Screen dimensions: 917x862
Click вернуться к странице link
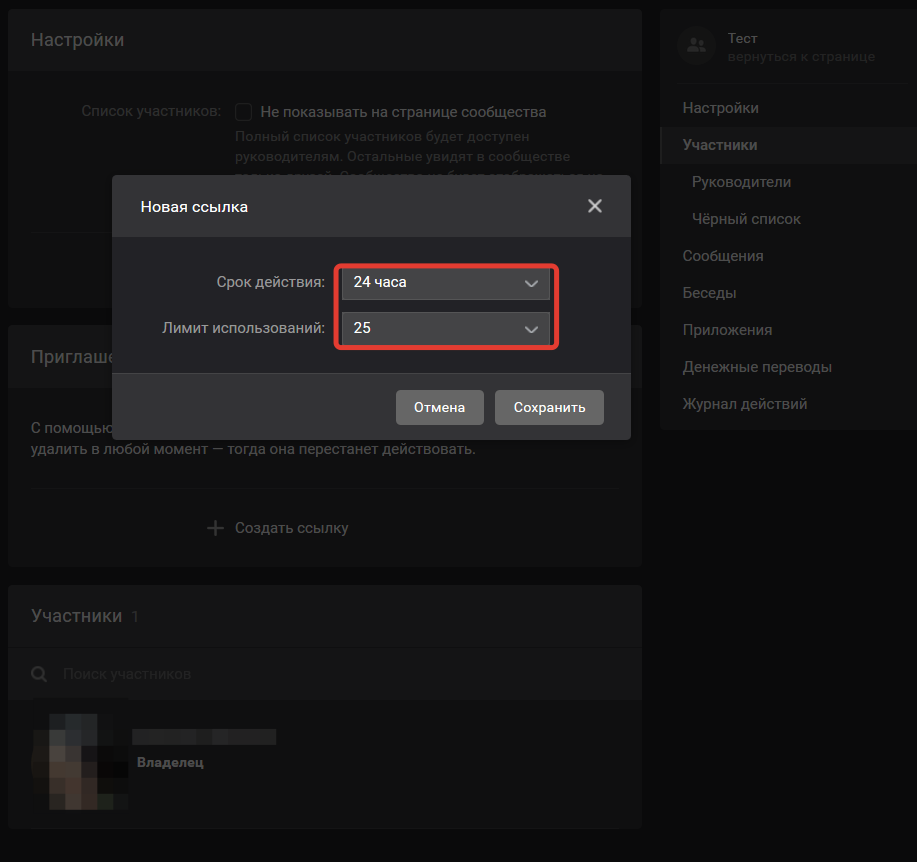(x=801, y=57)
